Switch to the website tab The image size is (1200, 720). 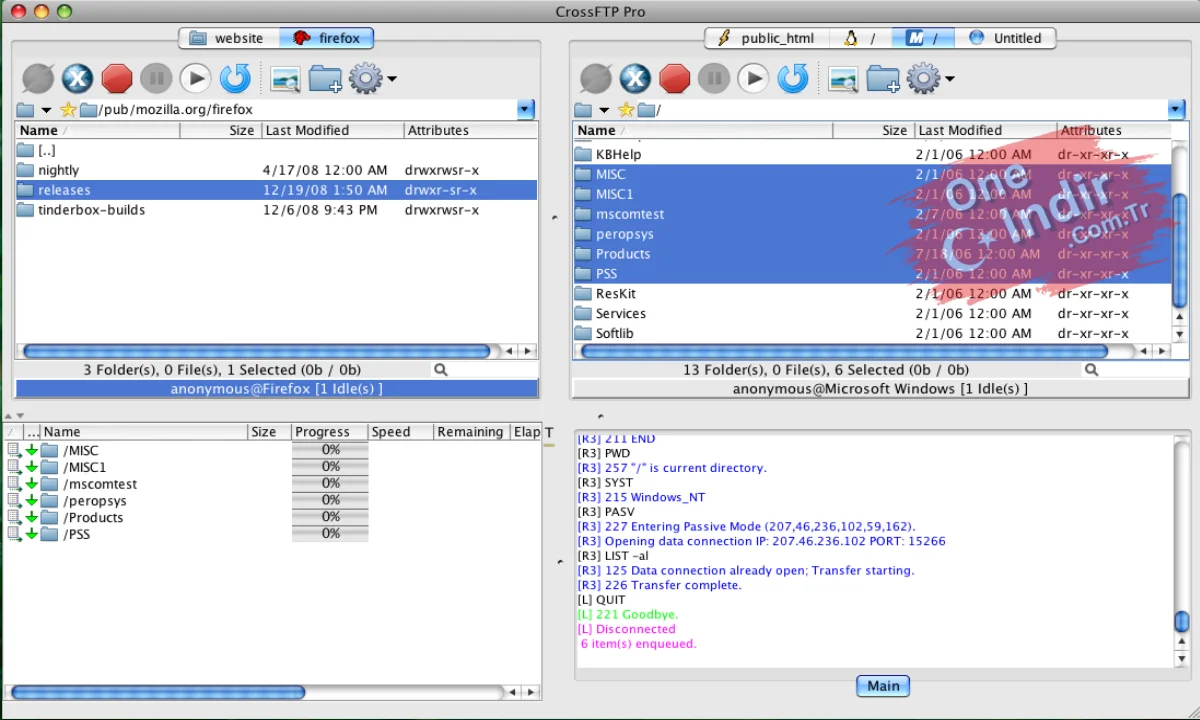228,38
